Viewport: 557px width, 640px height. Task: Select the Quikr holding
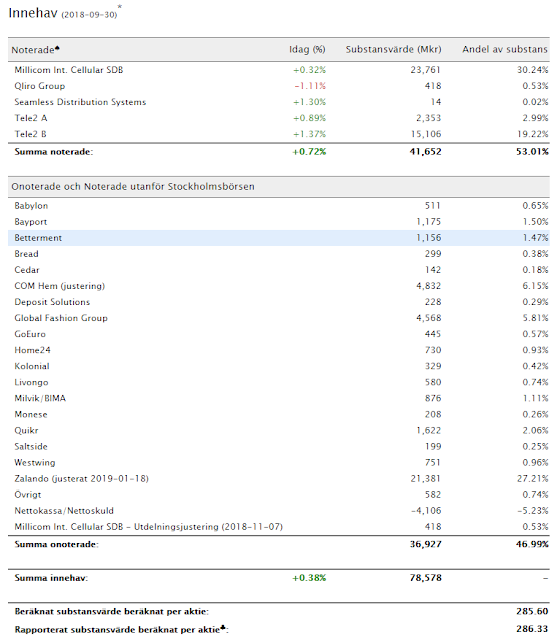(279, 430)
